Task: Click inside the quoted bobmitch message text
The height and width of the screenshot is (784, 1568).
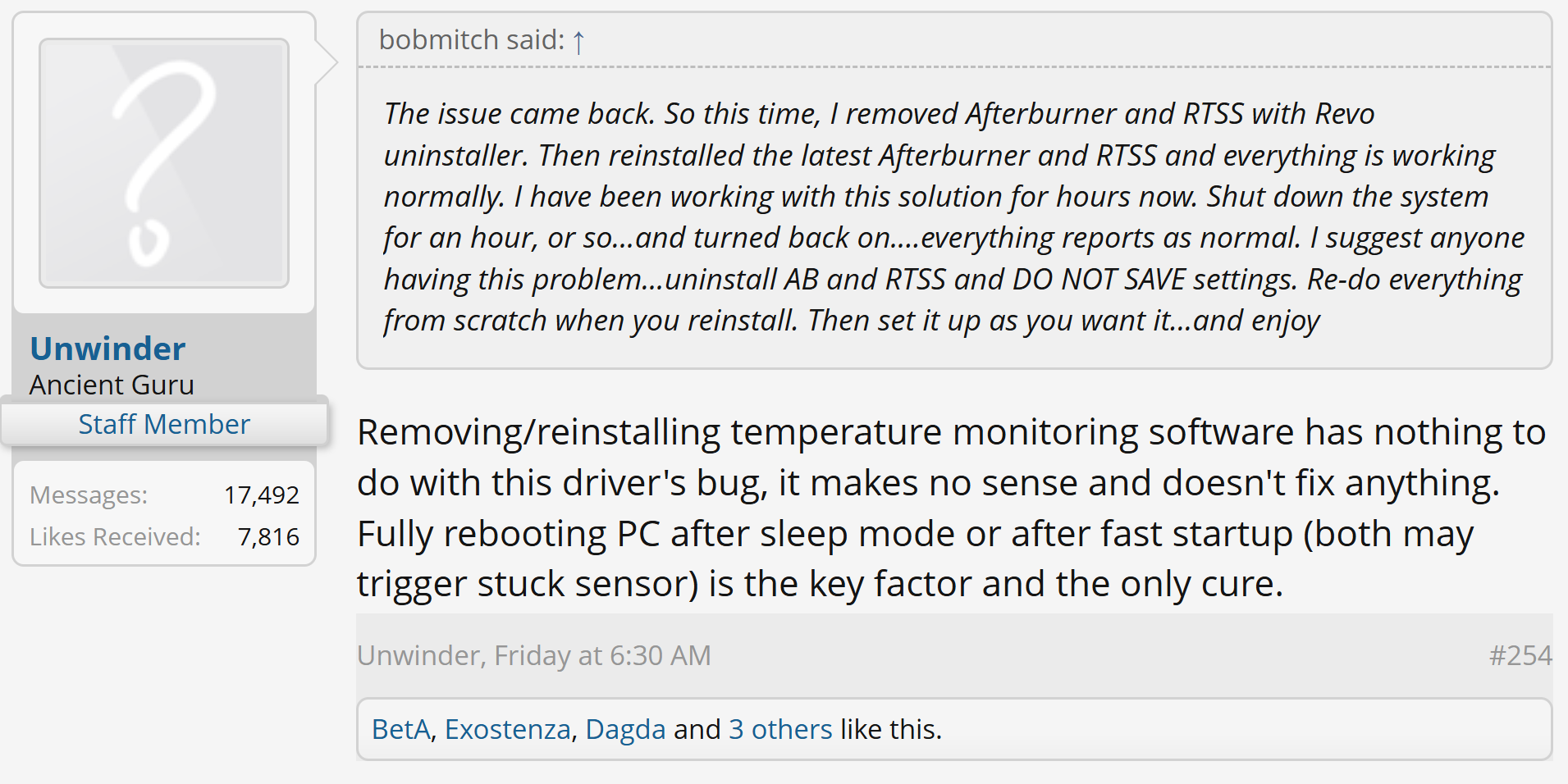Action: tap(952, 217)
